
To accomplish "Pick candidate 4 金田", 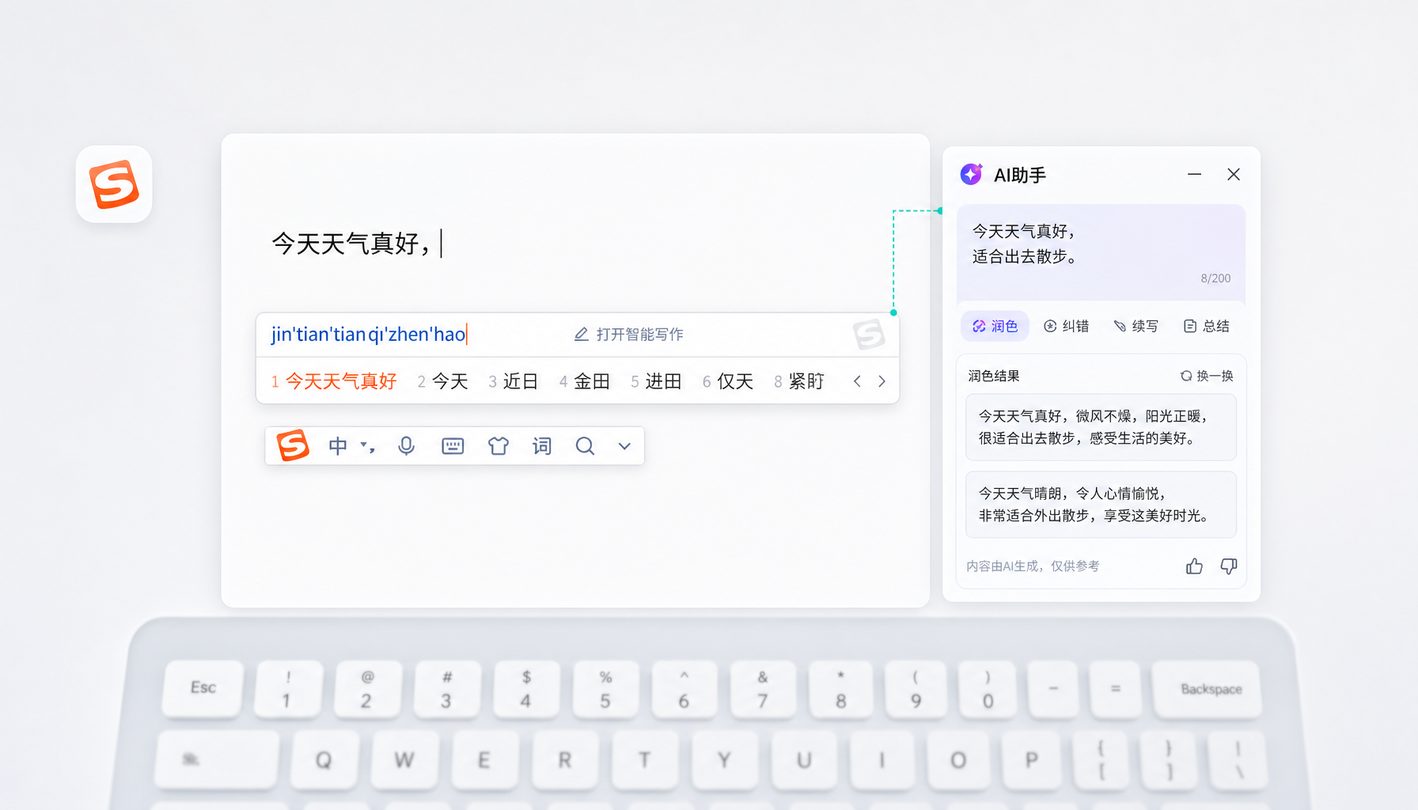I will pos(585,381).
